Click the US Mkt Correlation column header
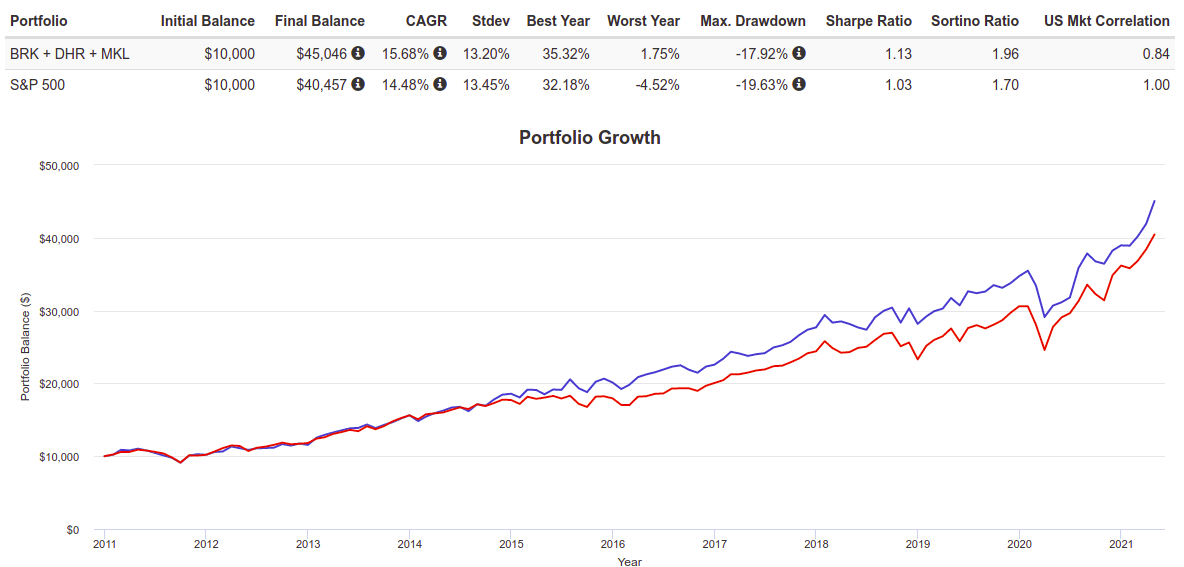 [1106, 21]
